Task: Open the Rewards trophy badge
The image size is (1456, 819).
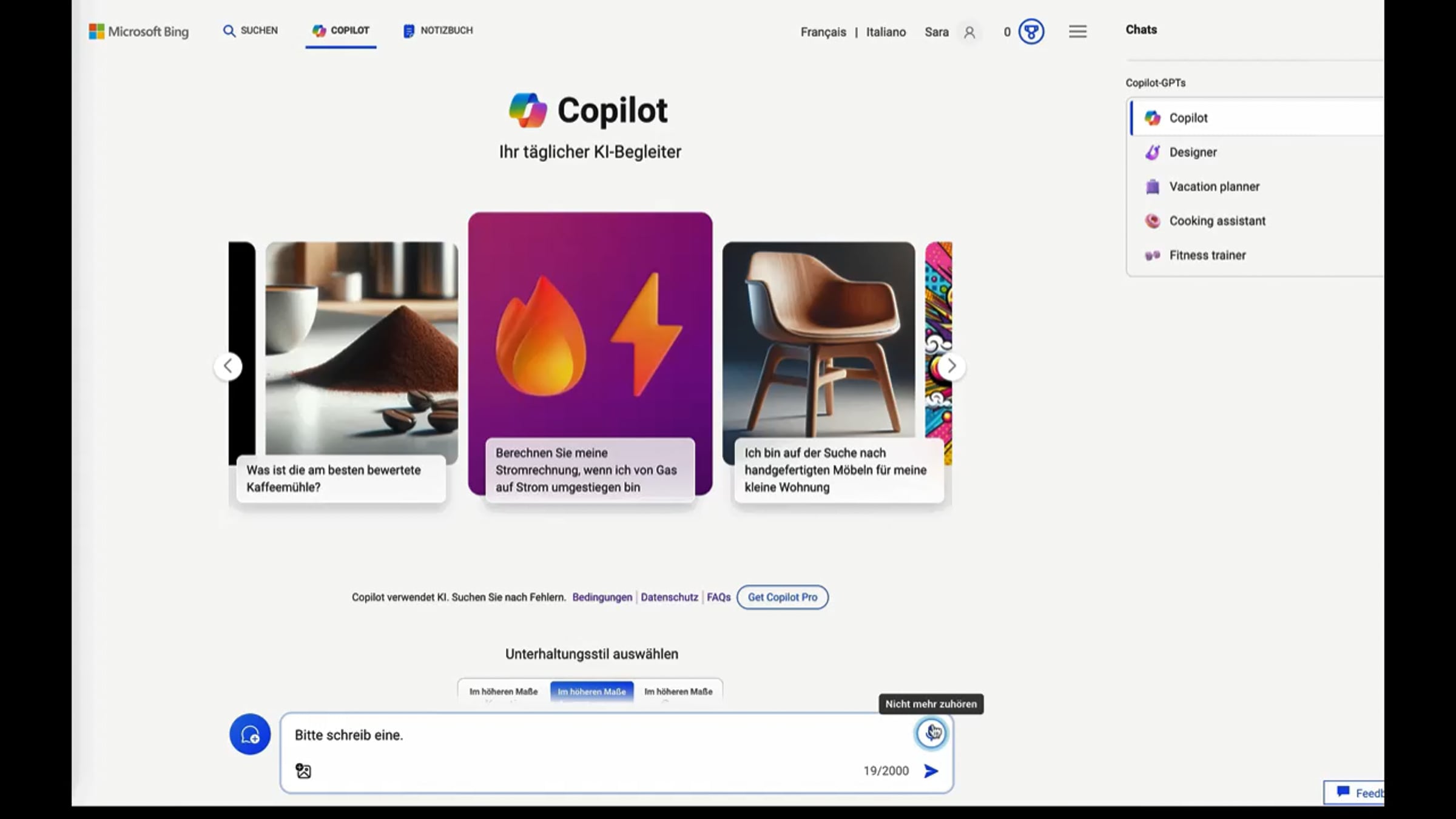Action: click(1031, 32)
